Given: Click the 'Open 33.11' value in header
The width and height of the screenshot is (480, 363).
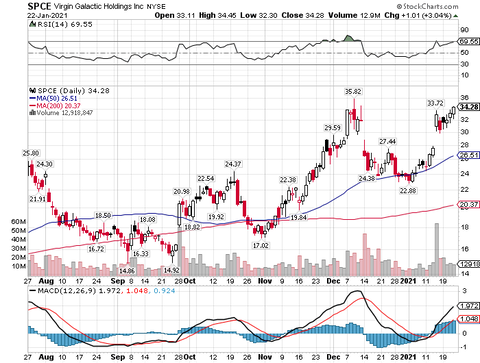Looking at the screenshot, I should (175, 16).
